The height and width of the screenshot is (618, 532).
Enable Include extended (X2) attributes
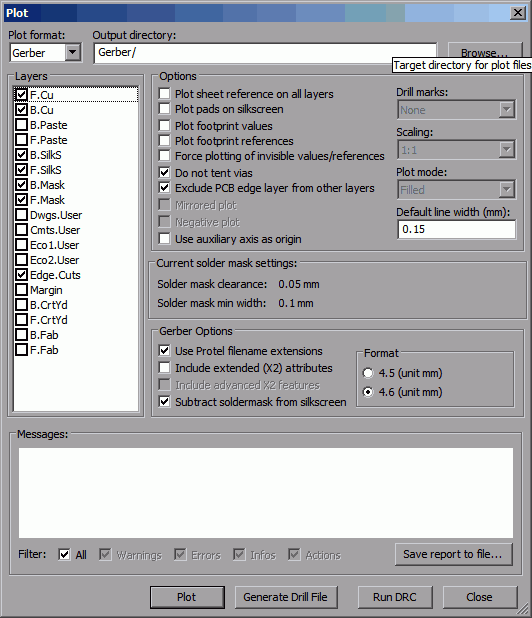164,367
